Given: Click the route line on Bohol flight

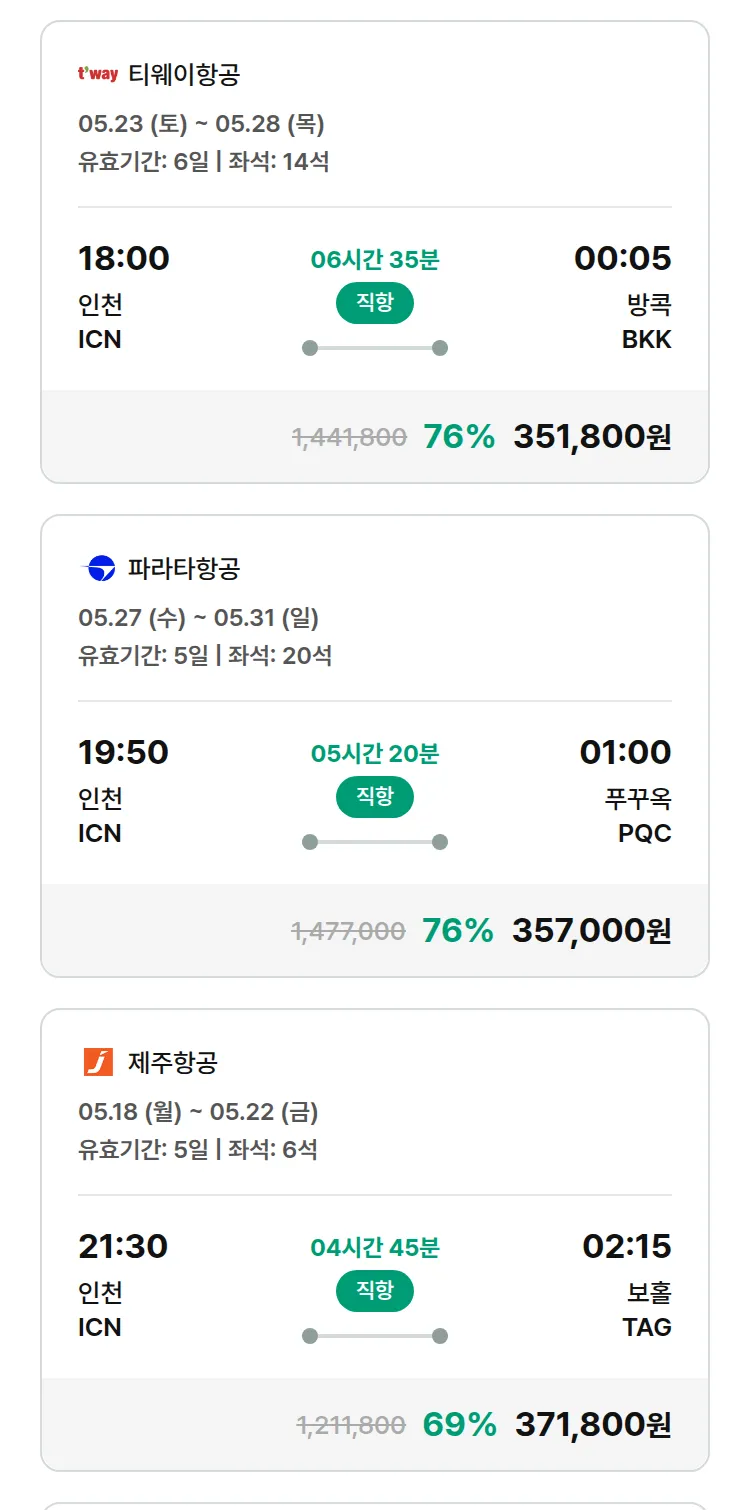Looking at the screenshot, I should (x=375, y=1336).
